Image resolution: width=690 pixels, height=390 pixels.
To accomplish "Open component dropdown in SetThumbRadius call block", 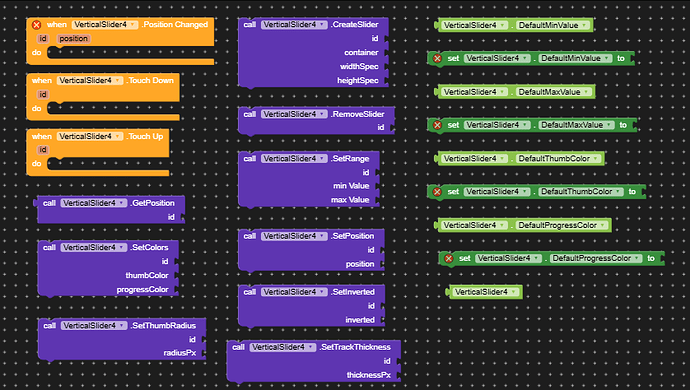I will [94, 326].
